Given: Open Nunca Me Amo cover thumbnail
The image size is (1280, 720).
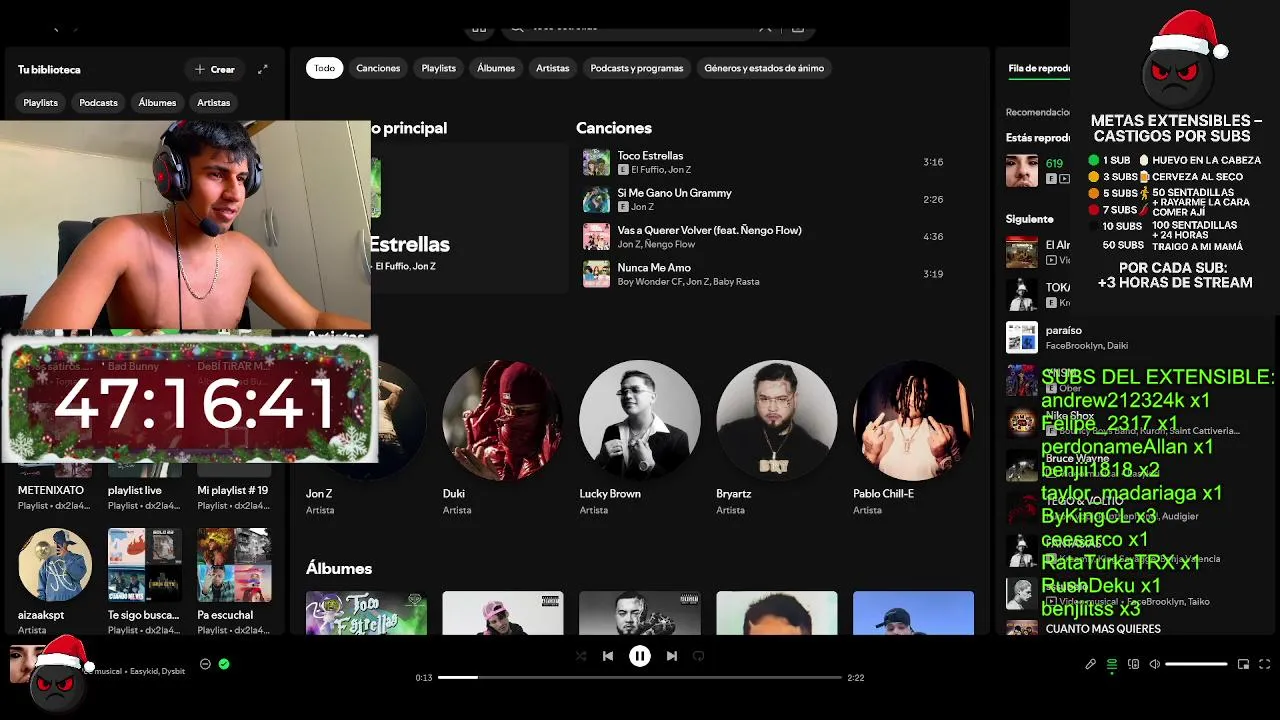Looking at the screenshot, I should [596, 274].
